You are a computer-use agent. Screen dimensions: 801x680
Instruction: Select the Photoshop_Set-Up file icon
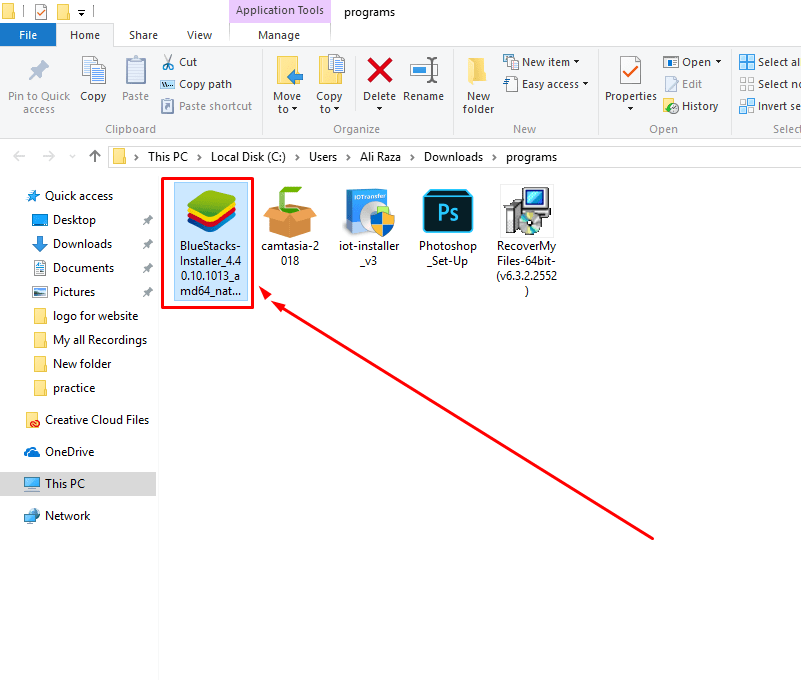click(447, 212)
